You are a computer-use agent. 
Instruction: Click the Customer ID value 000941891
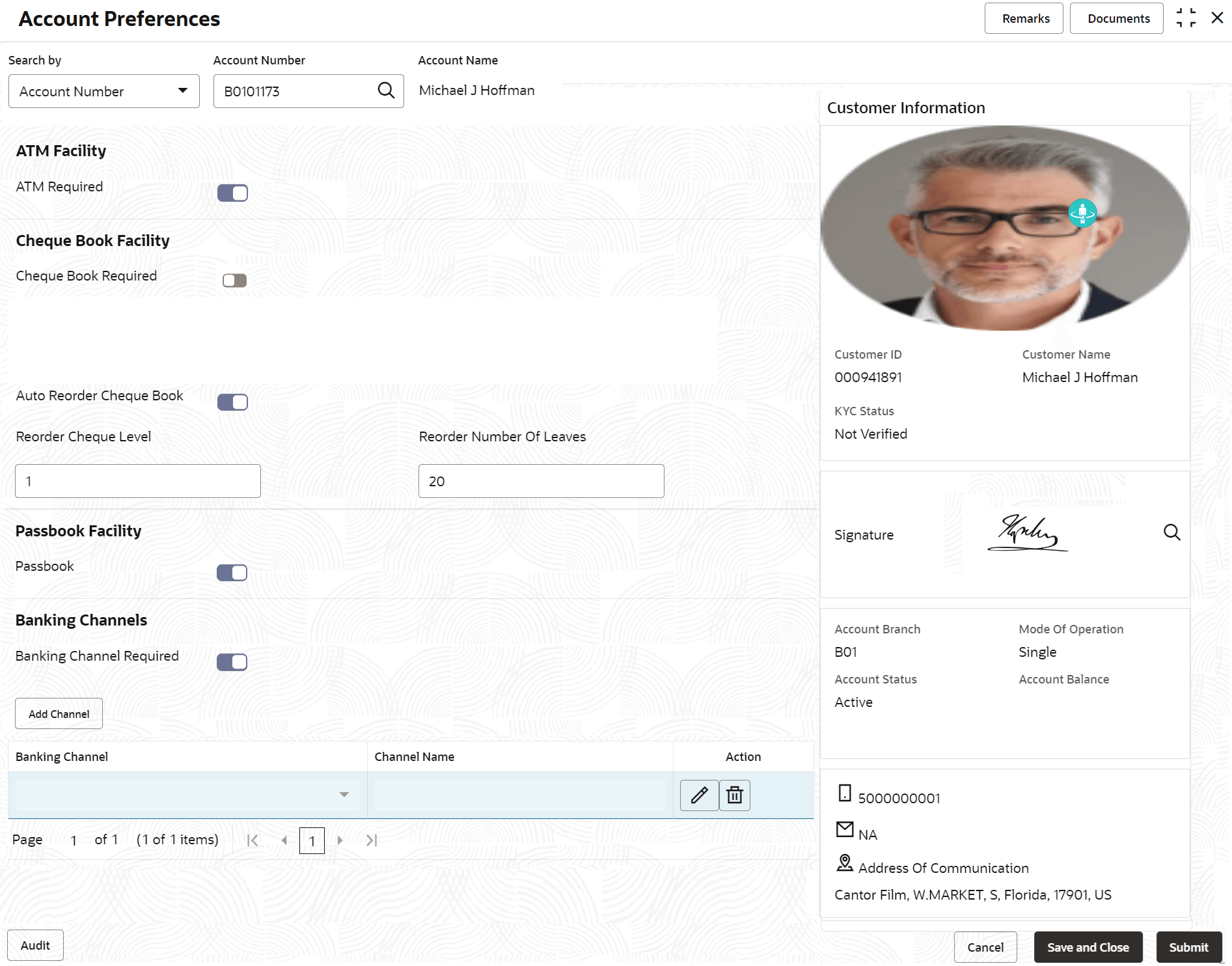868,378
